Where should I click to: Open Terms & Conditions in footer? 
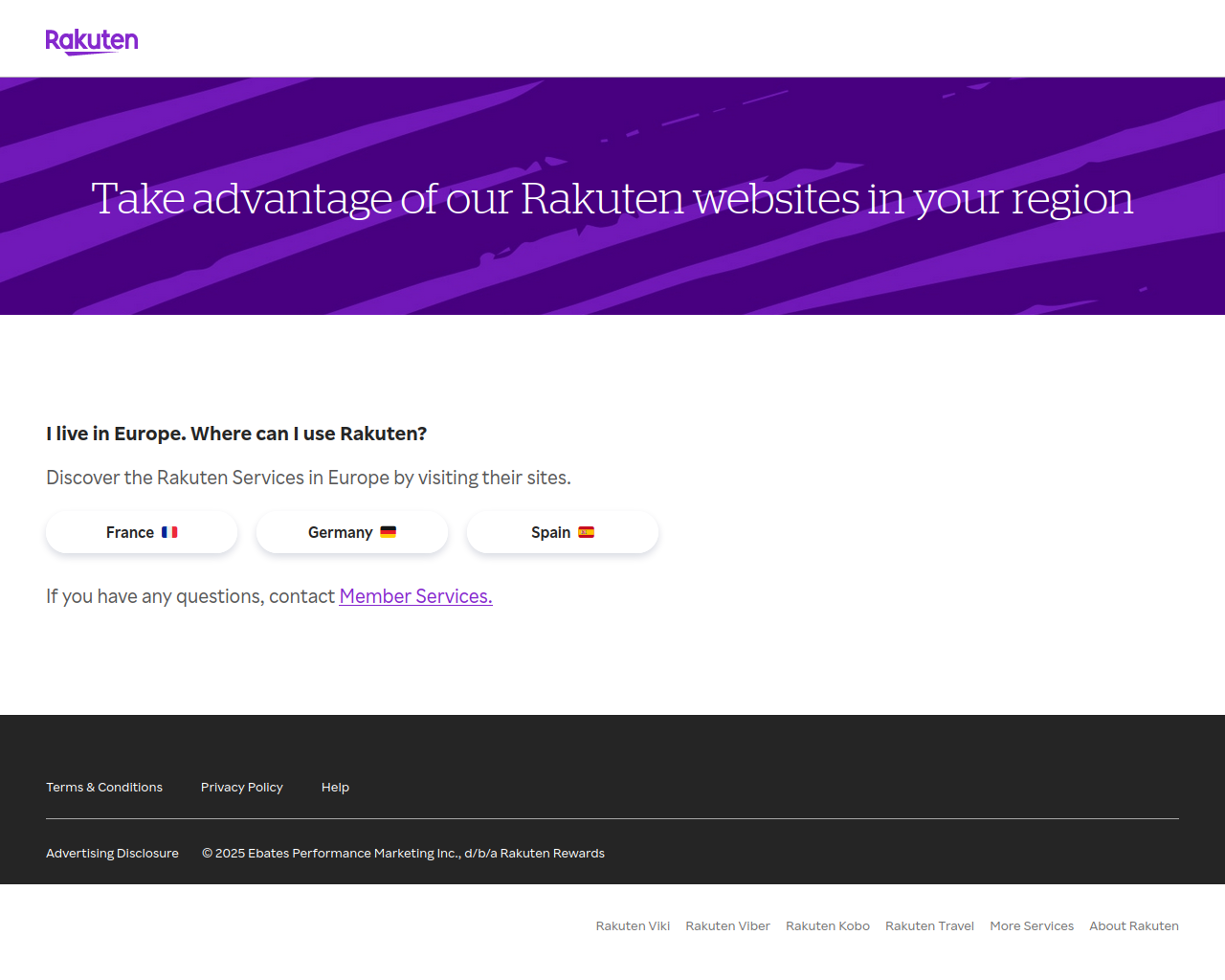tap(104, 787)
